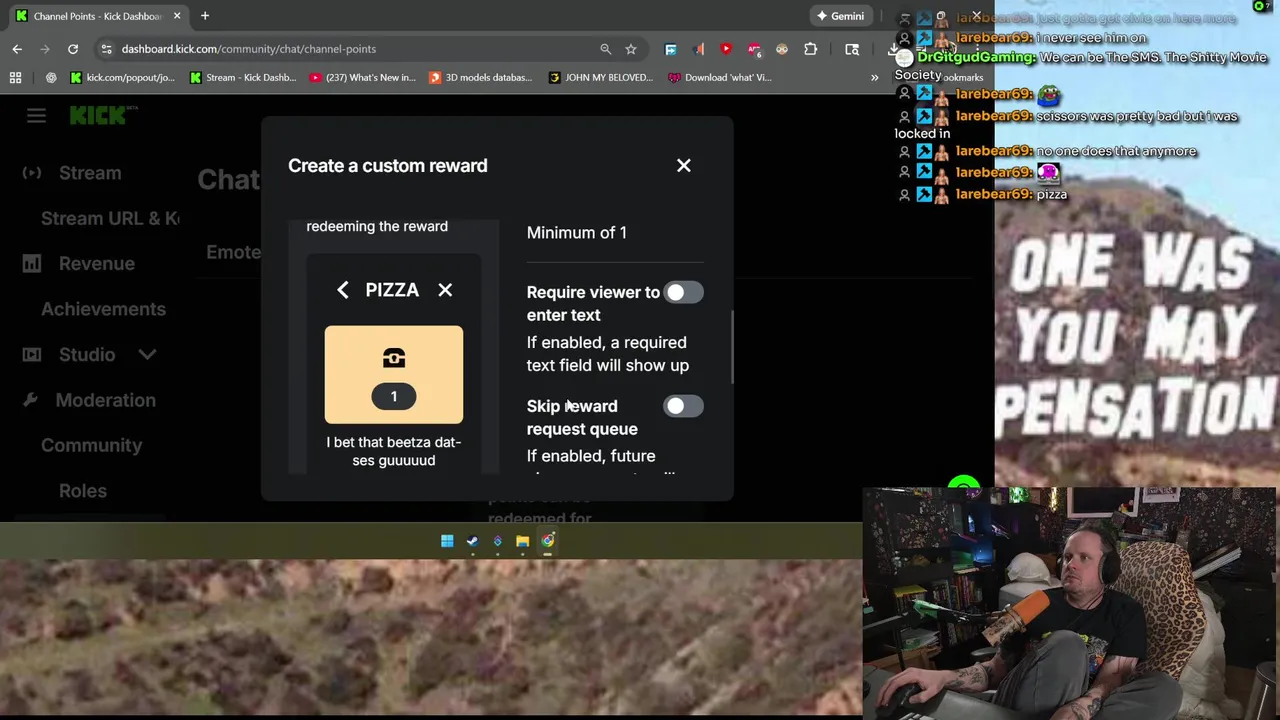Click the X next to PIZZA preview
The height and width of the screenshot is (720, 1280).
445,290
